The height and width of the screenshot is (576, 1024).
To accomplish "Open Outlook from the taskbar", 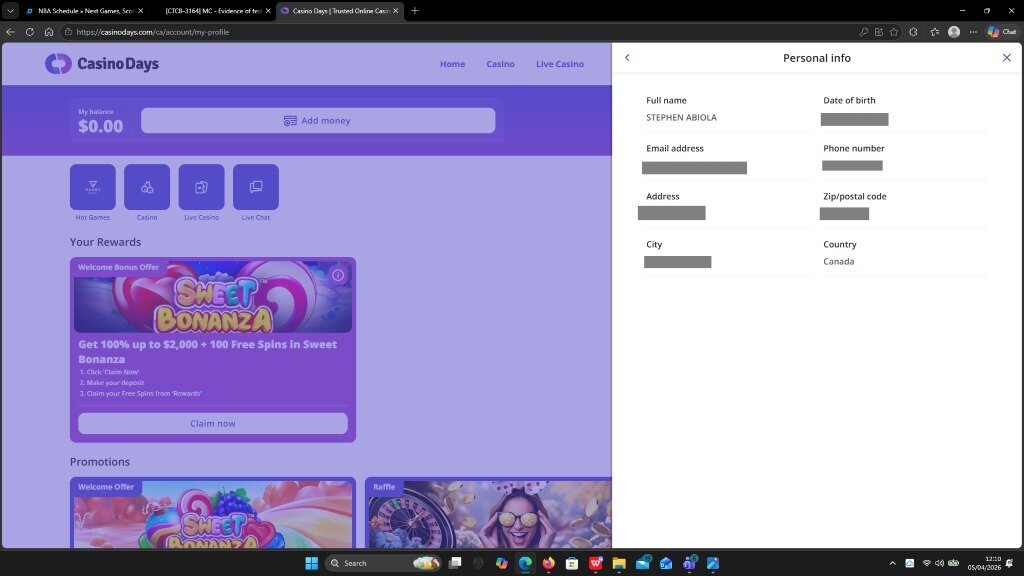I will (666, 563).
